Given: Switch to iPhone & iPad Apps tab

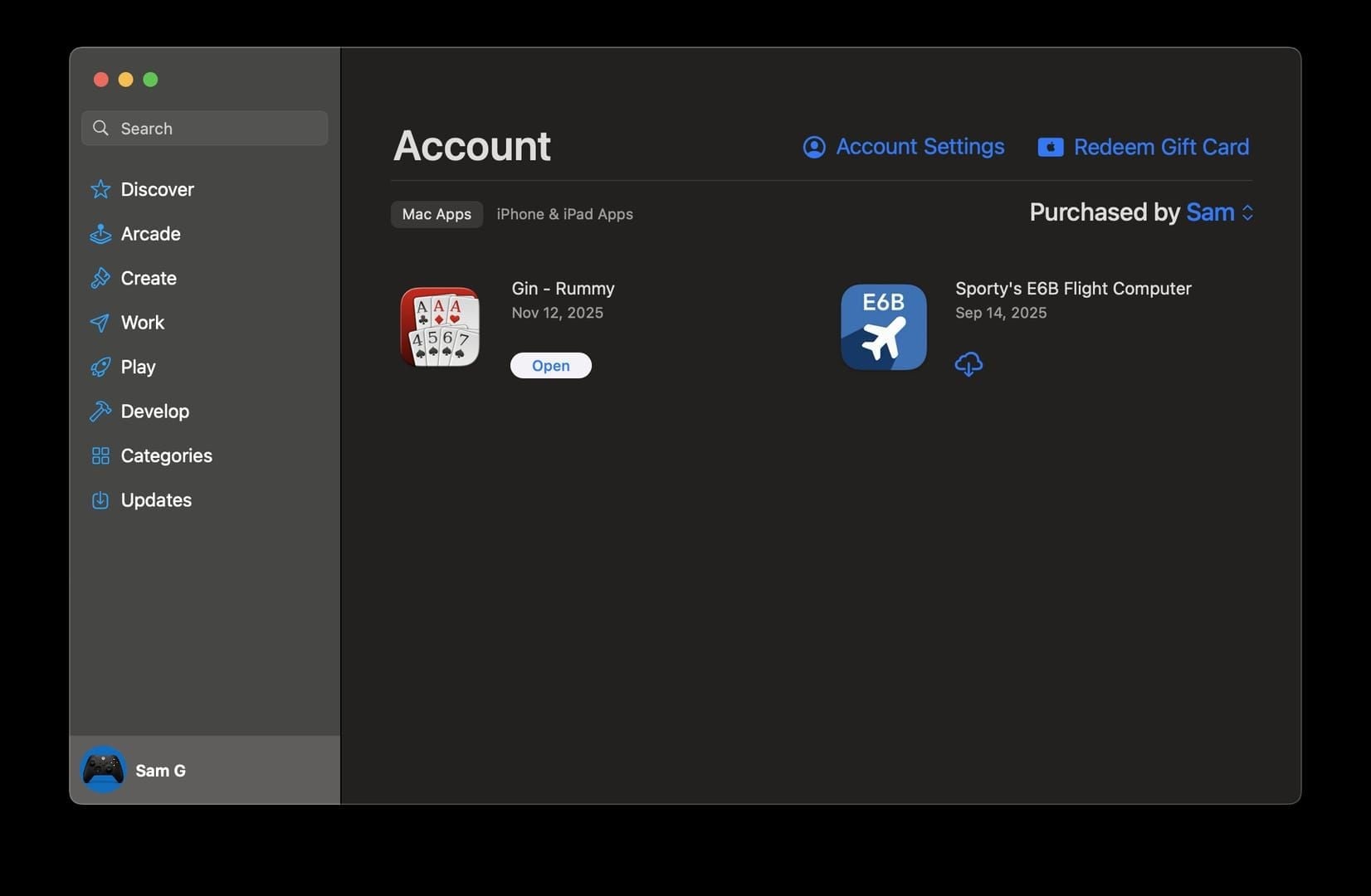Looking at the screenshot, I should (564, 214).
